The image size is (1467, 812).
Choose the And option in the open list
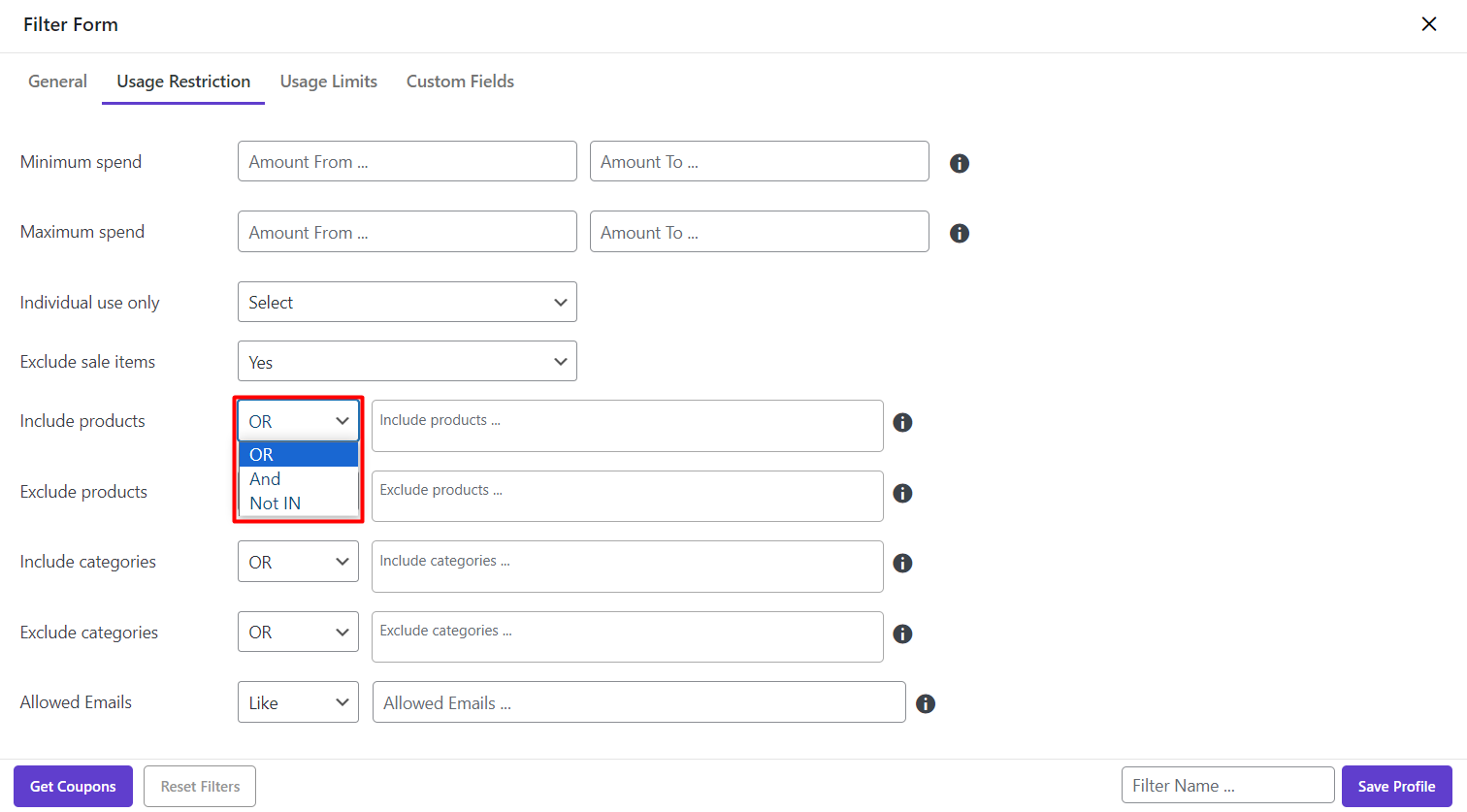click(266, 479)
